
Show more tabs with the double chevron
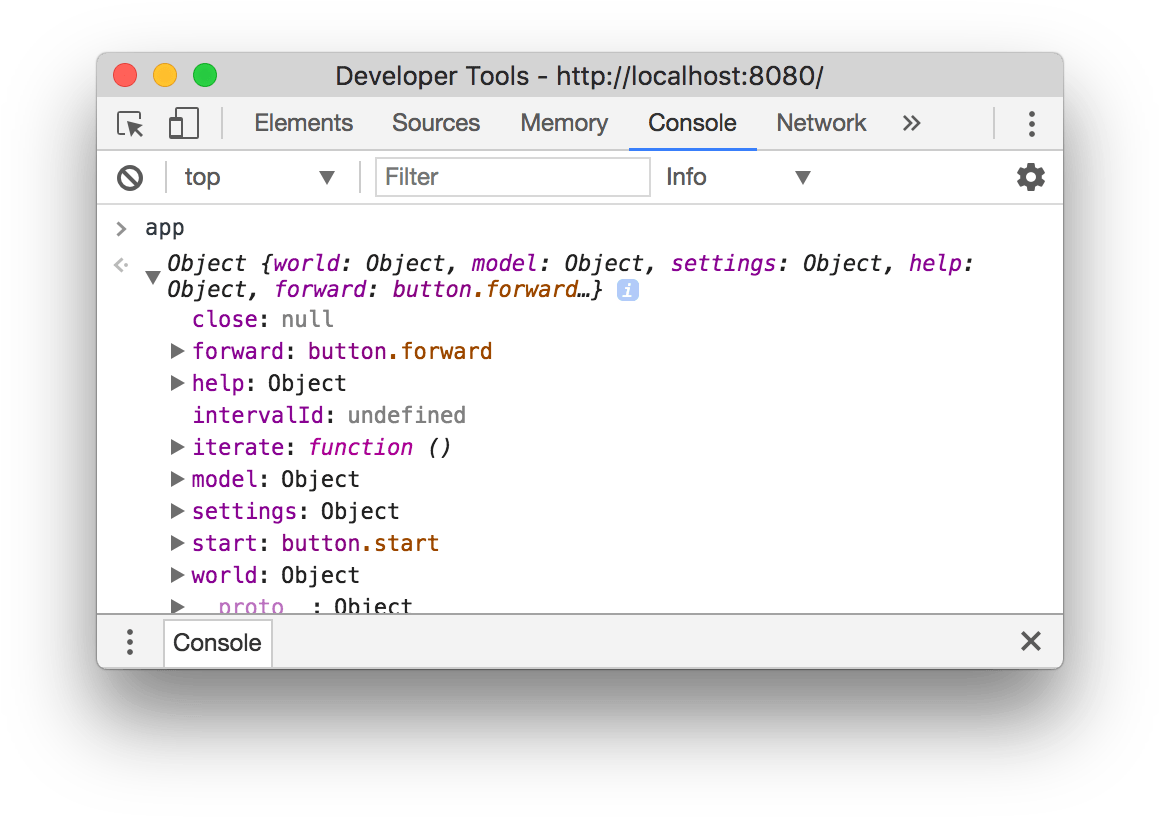(911, 124)
